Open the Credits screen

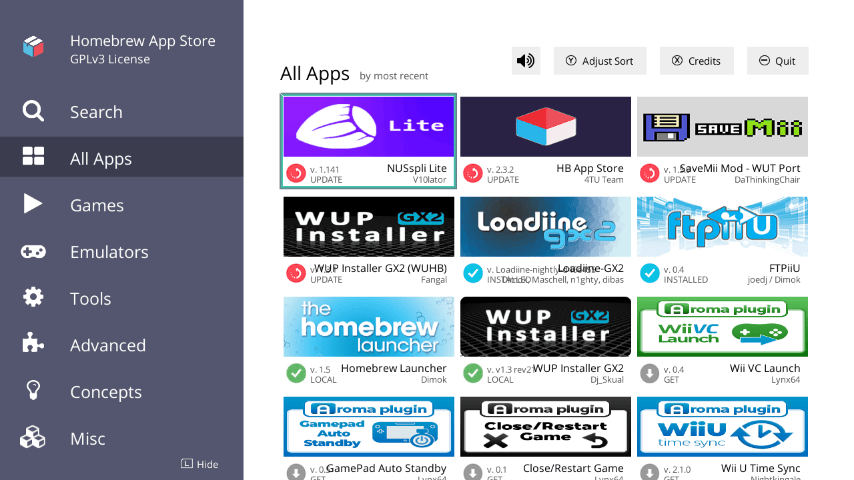pyautogui.click(x=696, y=61)
